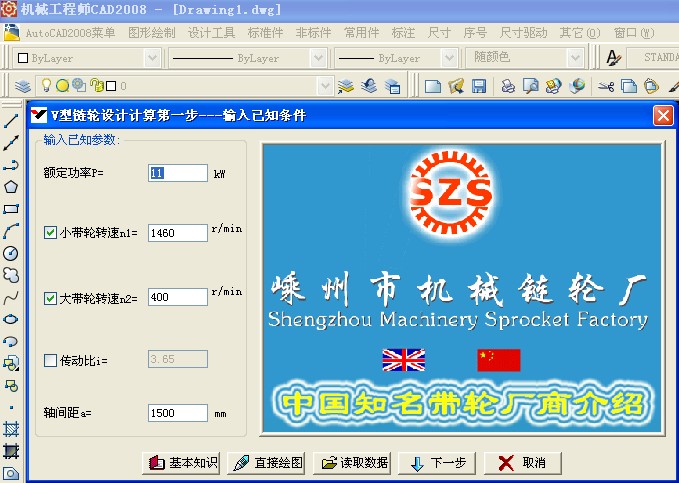Expand the ByLayer linetype dropdown
The width and height of the screenshot is (679, 483).
point(318,58)
